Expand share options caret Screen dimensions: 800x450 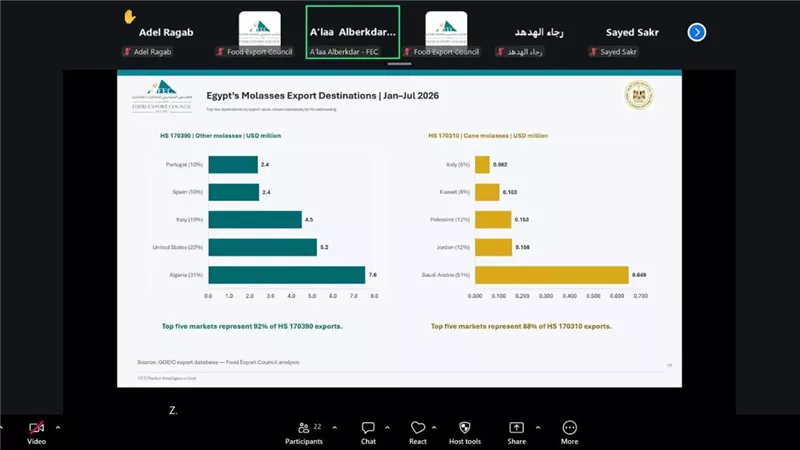[538, 428]
